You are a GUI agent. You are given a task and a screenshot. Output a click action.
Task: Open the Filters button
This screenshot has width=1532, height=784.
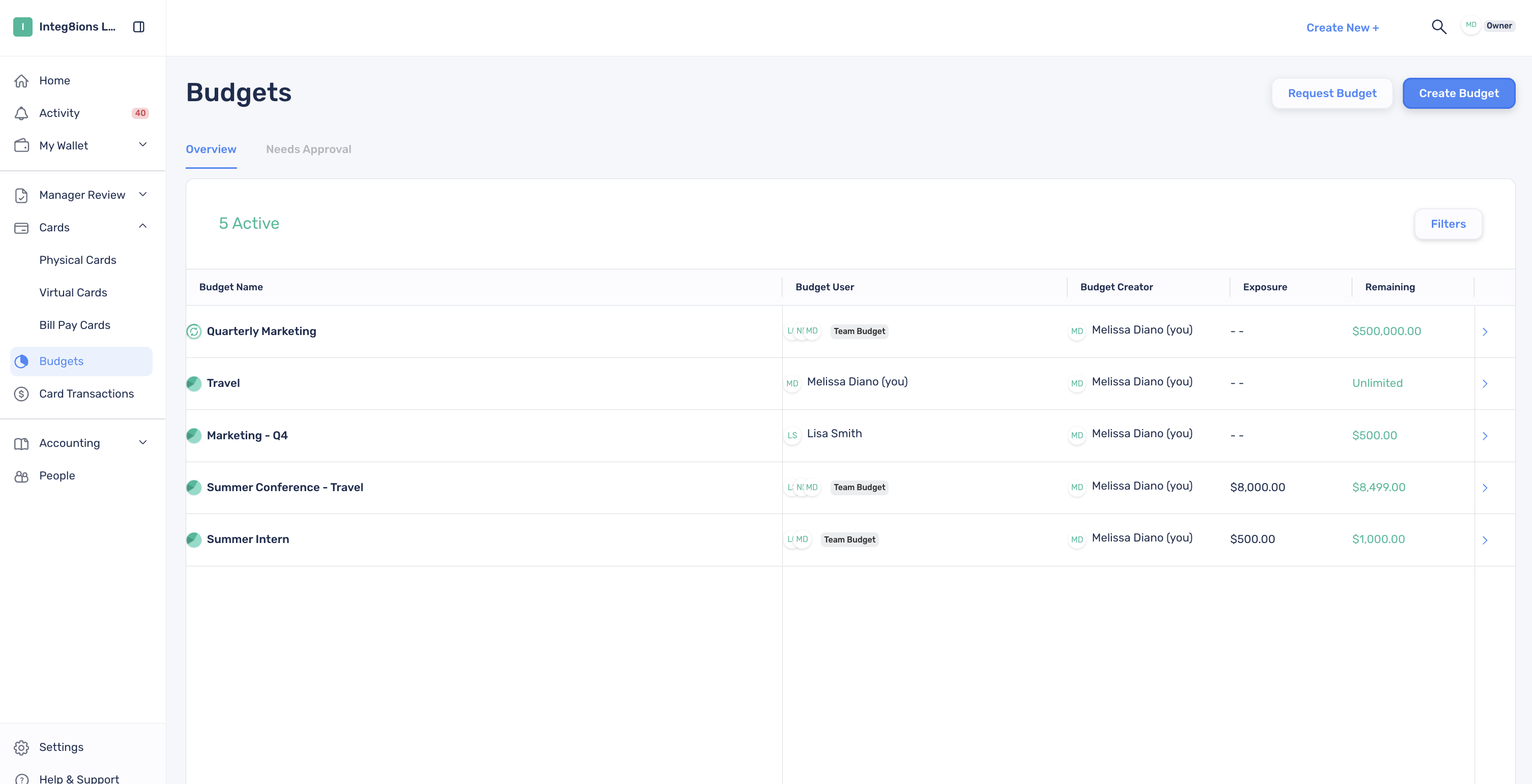click(x=1448, y=224)
